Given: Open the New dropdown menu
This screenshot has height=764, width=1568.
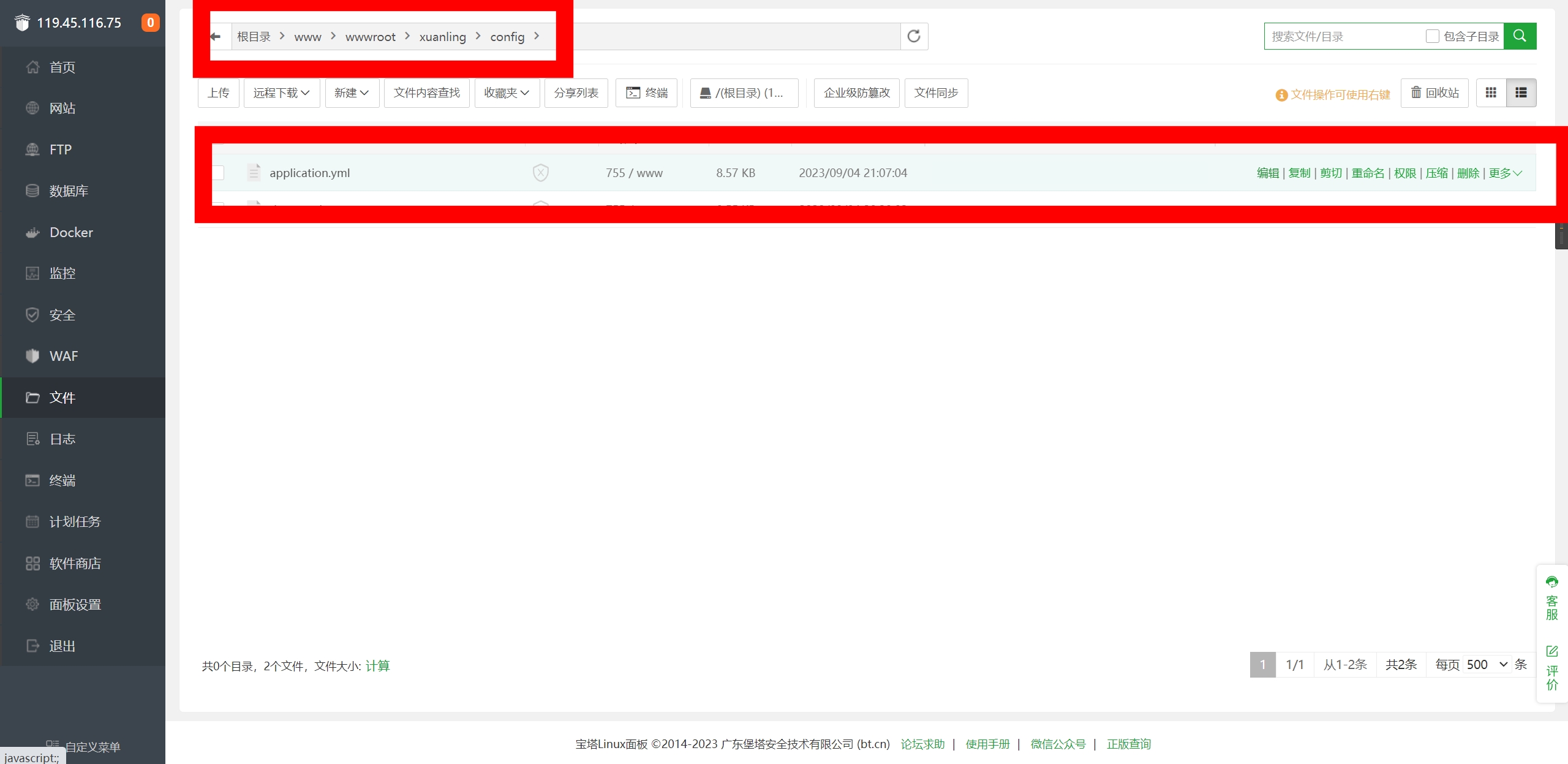Looking at the screenshot, I should (x=352, y=93).
